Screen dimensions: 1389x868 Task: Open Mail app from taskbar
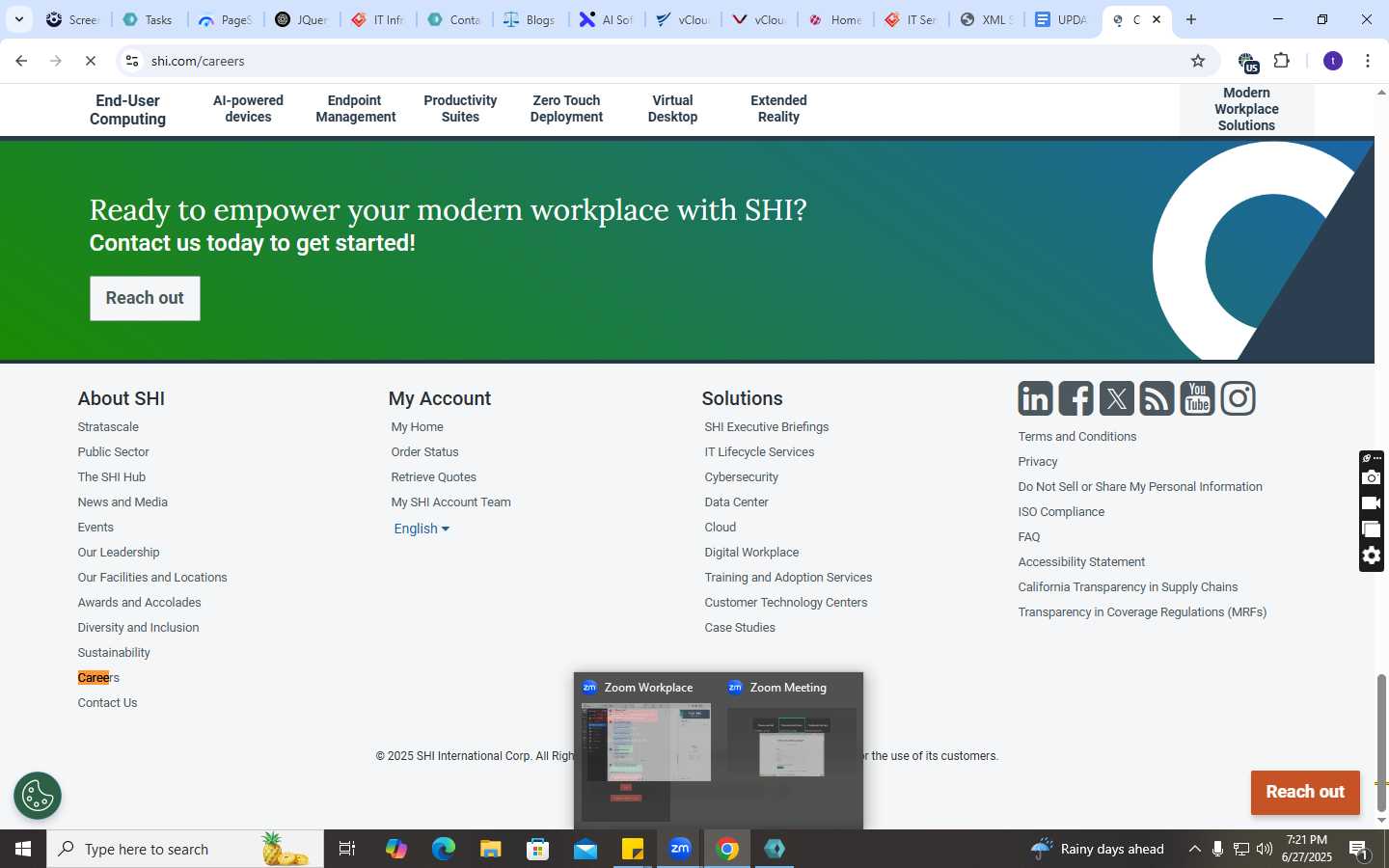click(586, 849)
